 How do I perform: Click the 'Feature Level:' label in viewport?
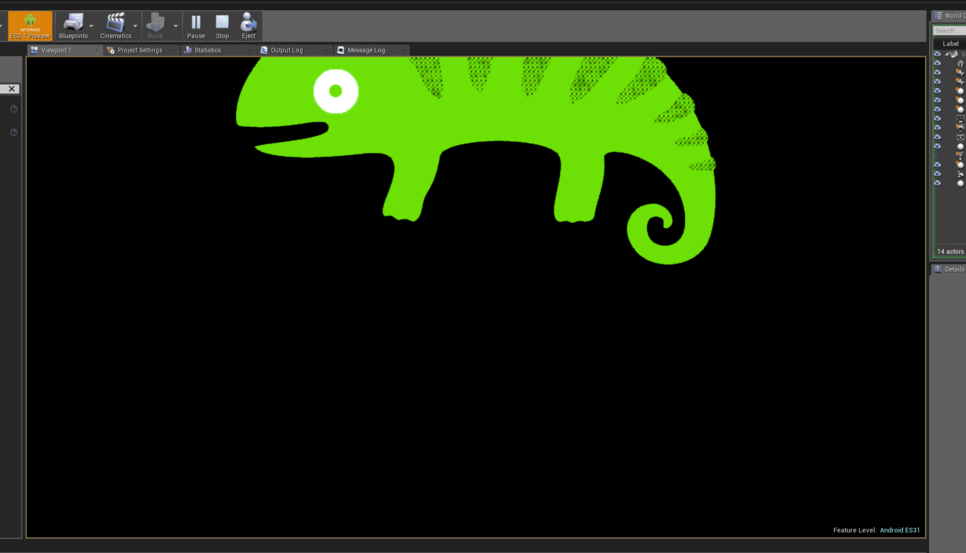point(854,530)
